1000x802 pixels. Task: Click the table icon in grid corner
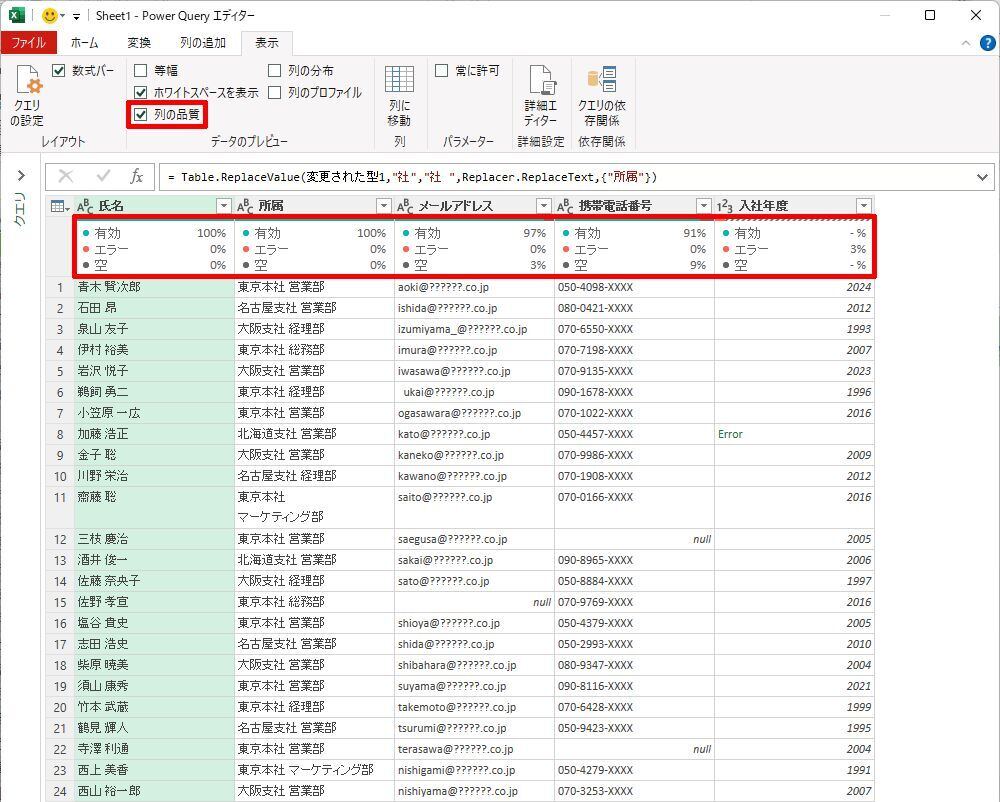59,206
